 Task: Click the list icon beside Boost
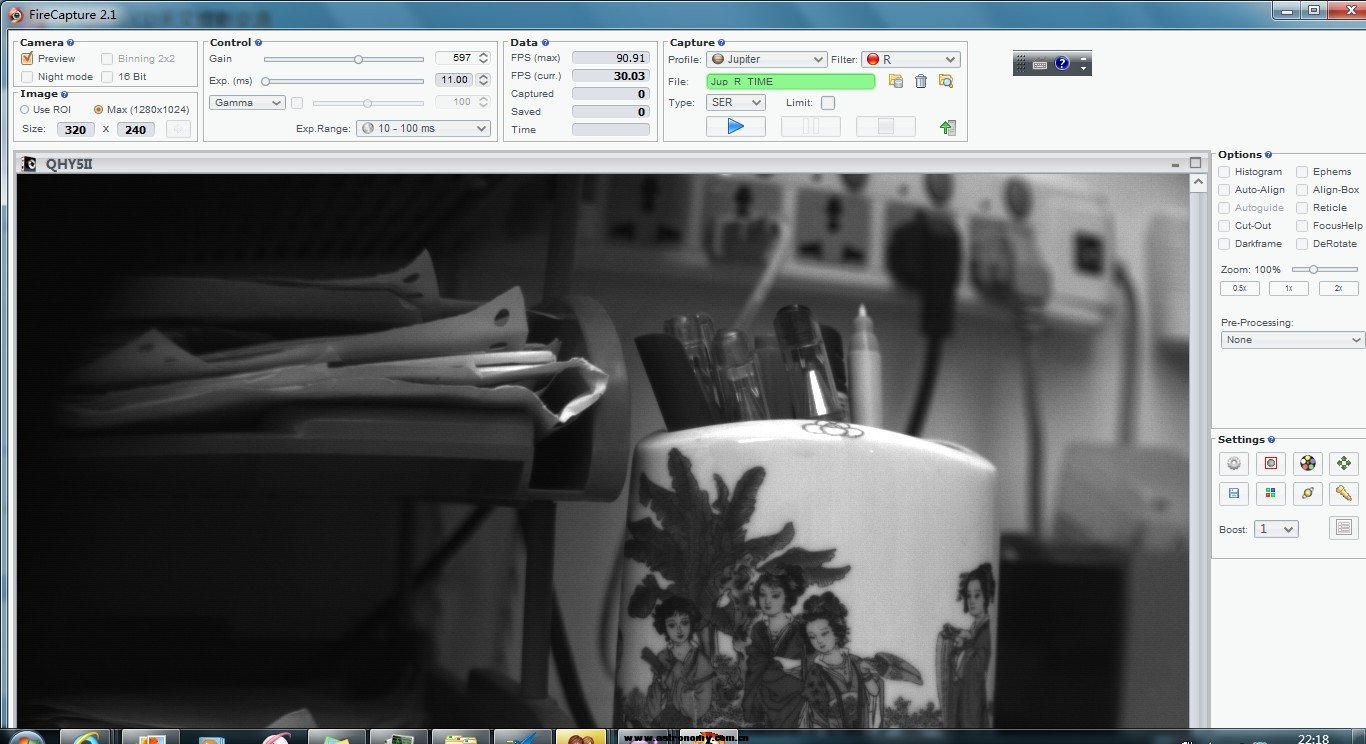(1343, 528)
